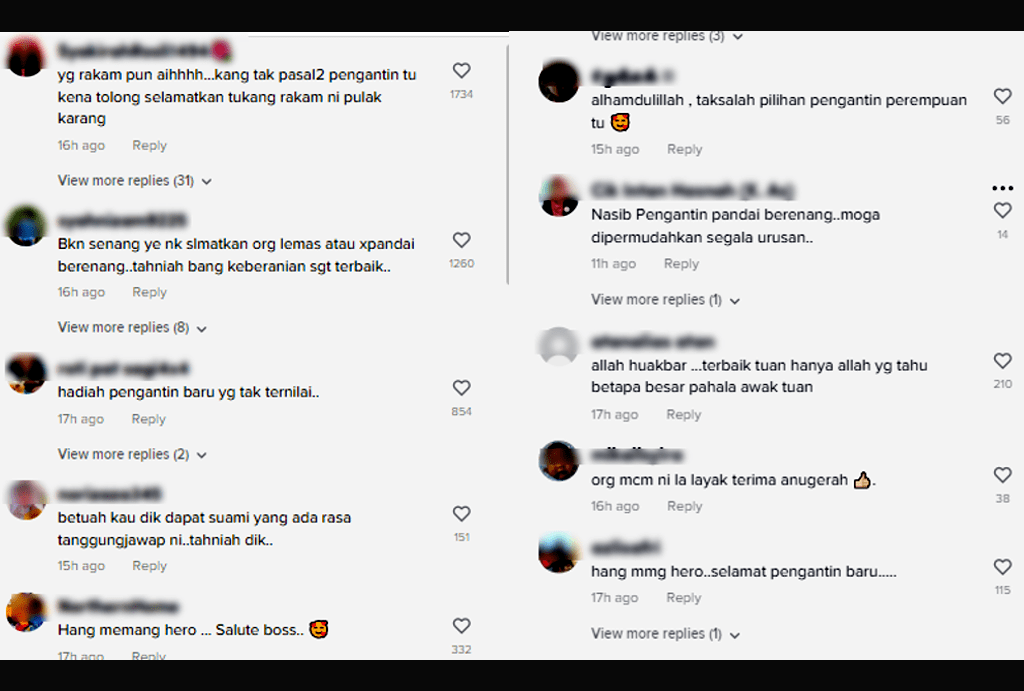This screenshot has height=691, width=1024.
Task: Like the comment with 1734 likes
Action: 461,71
